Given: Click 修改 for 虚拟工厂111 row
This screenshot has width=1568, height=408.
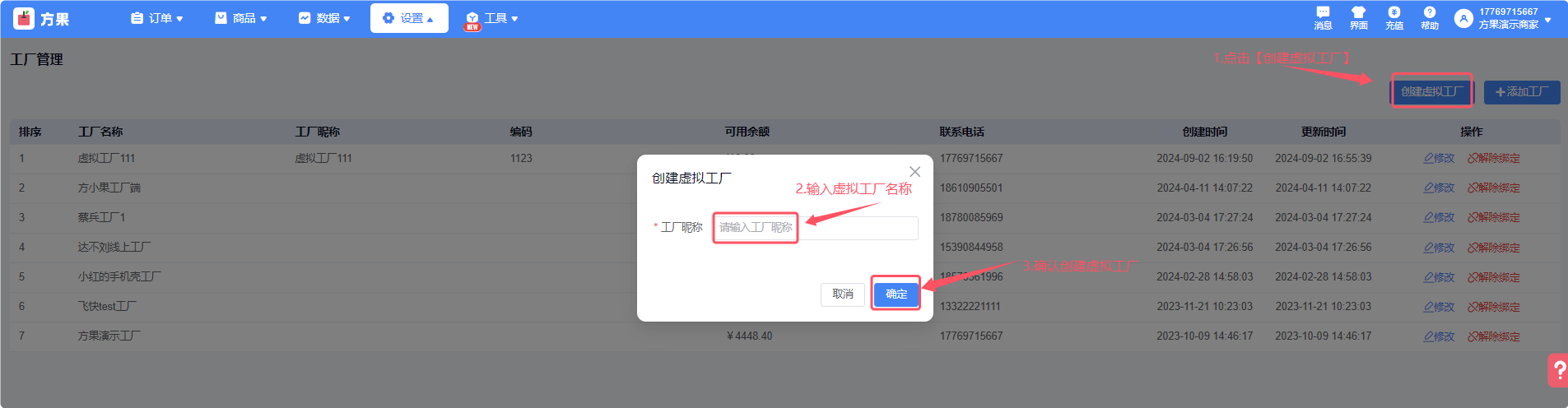Looking at the screenshot, I should pos(1439,158).
